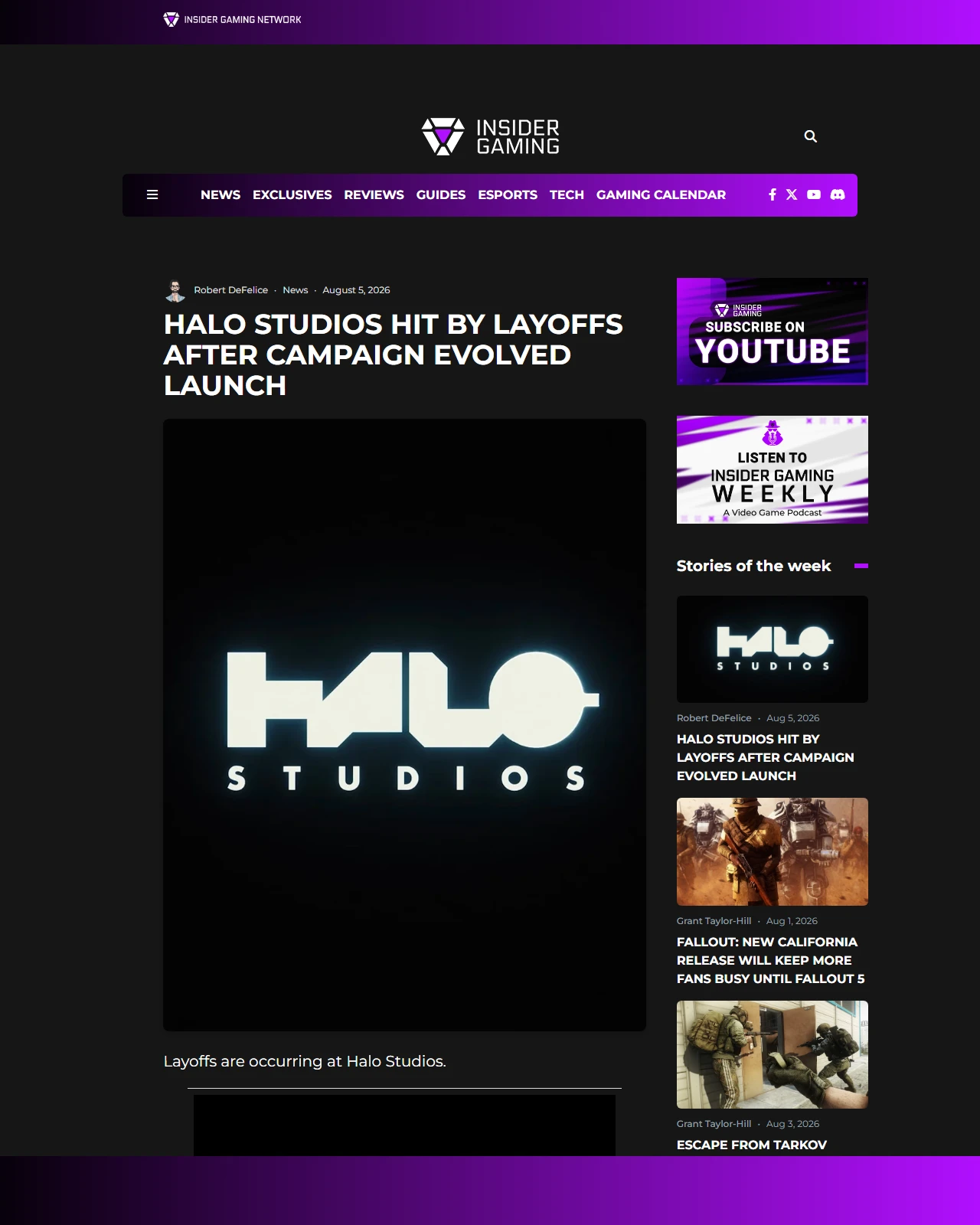Click the caption Layoffs are occurring at Halo Studios

pyautogui.click(x=305, y=1061)
